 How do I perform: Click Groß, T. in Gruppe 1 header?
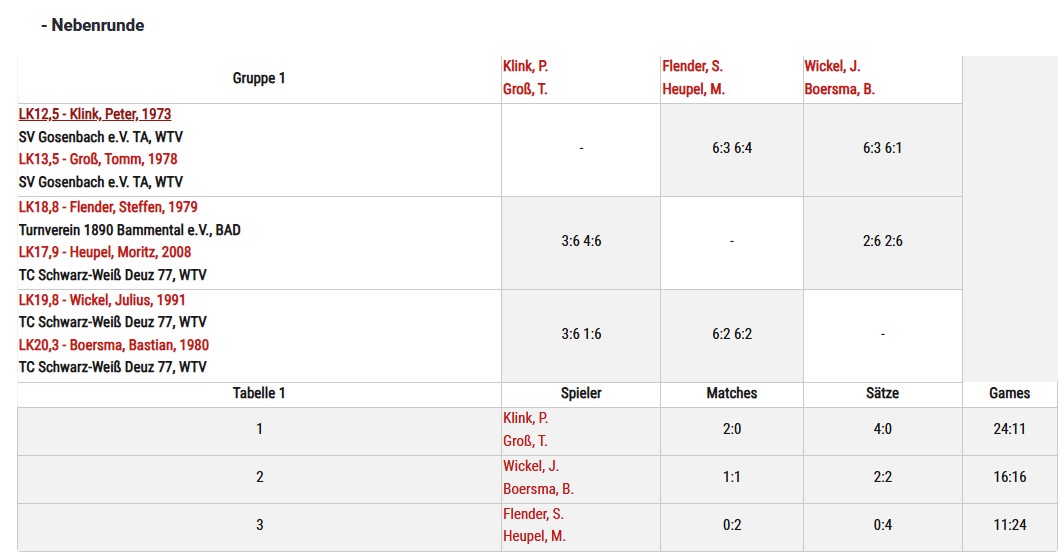pos(525,89)
